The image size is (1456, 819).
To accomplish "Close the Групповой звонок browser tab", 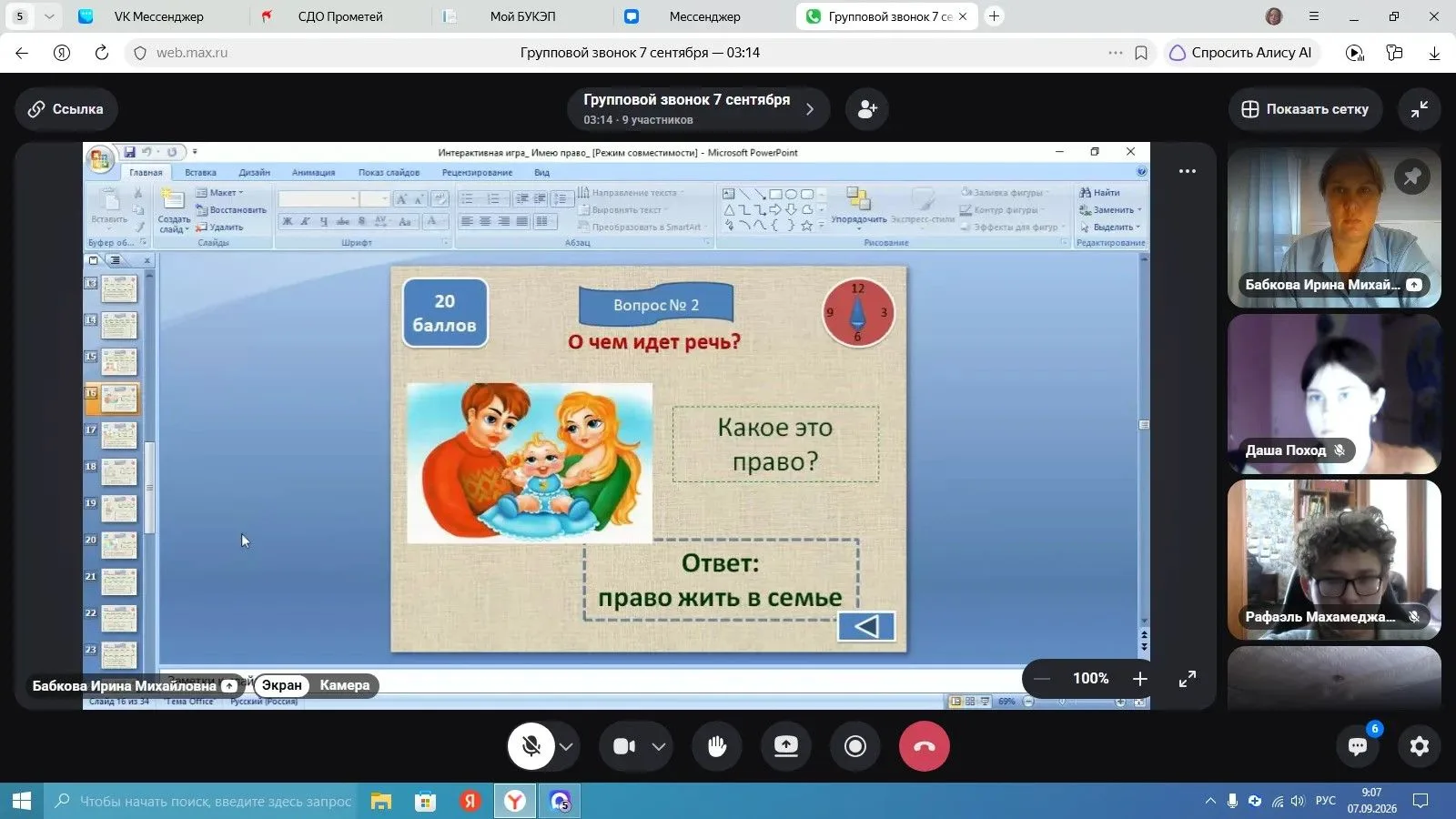I will pos(963,16).
